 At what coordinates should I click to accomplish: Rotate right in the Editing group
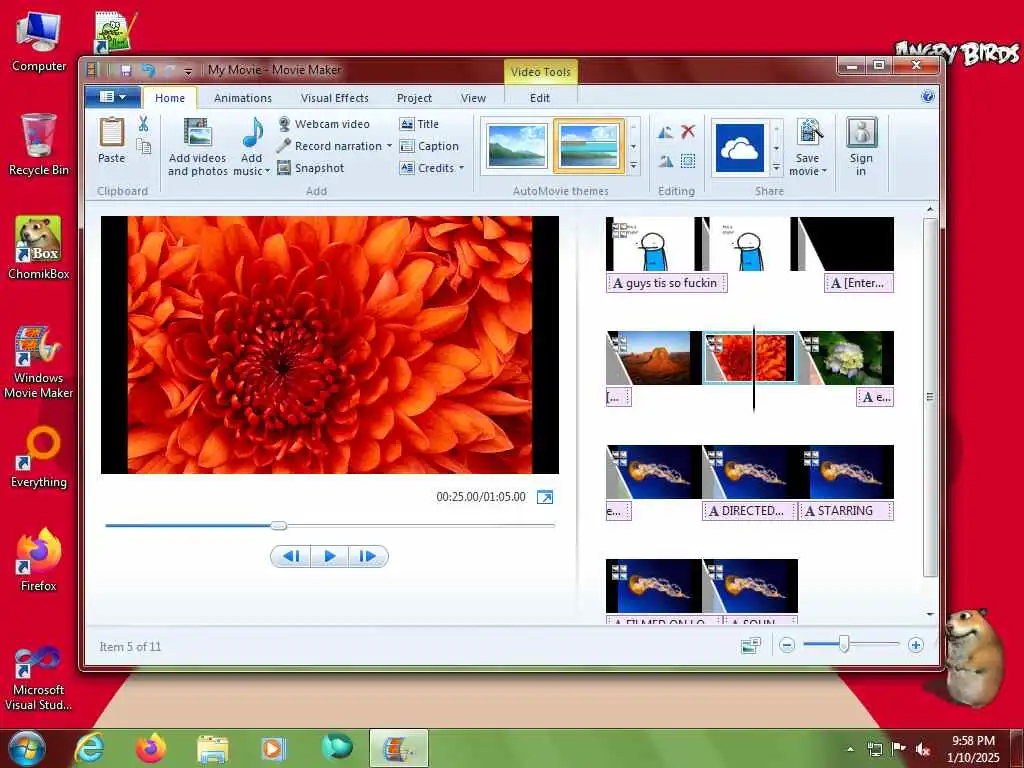pos(665,161)
